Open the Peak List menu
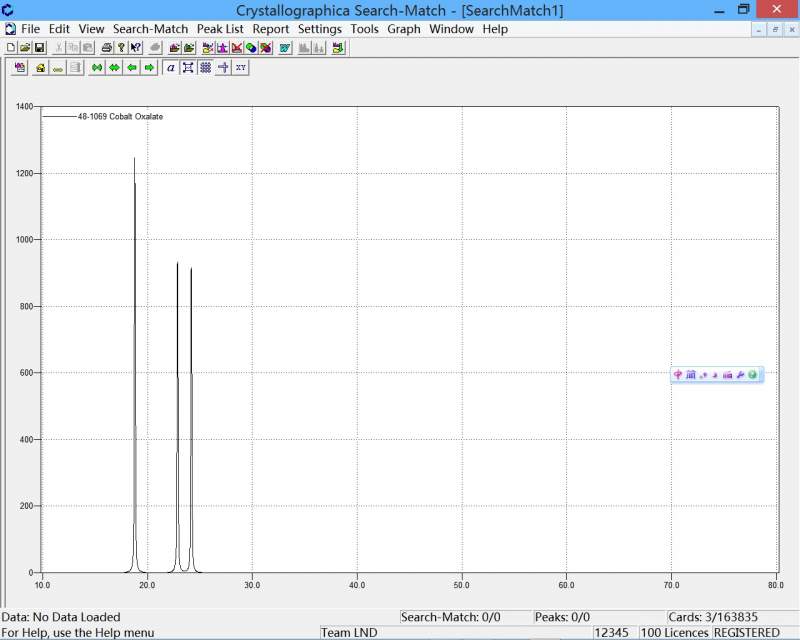This screenshot has height=640, width=800. point(220,29)
